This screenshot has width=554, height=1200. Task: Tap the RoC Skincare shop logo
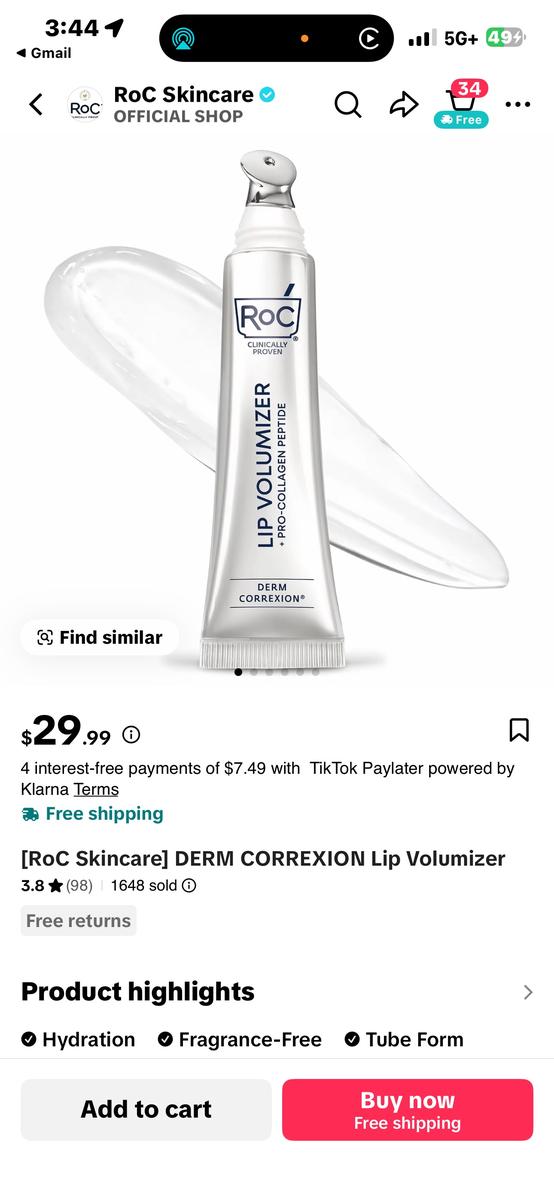[85, 104]
